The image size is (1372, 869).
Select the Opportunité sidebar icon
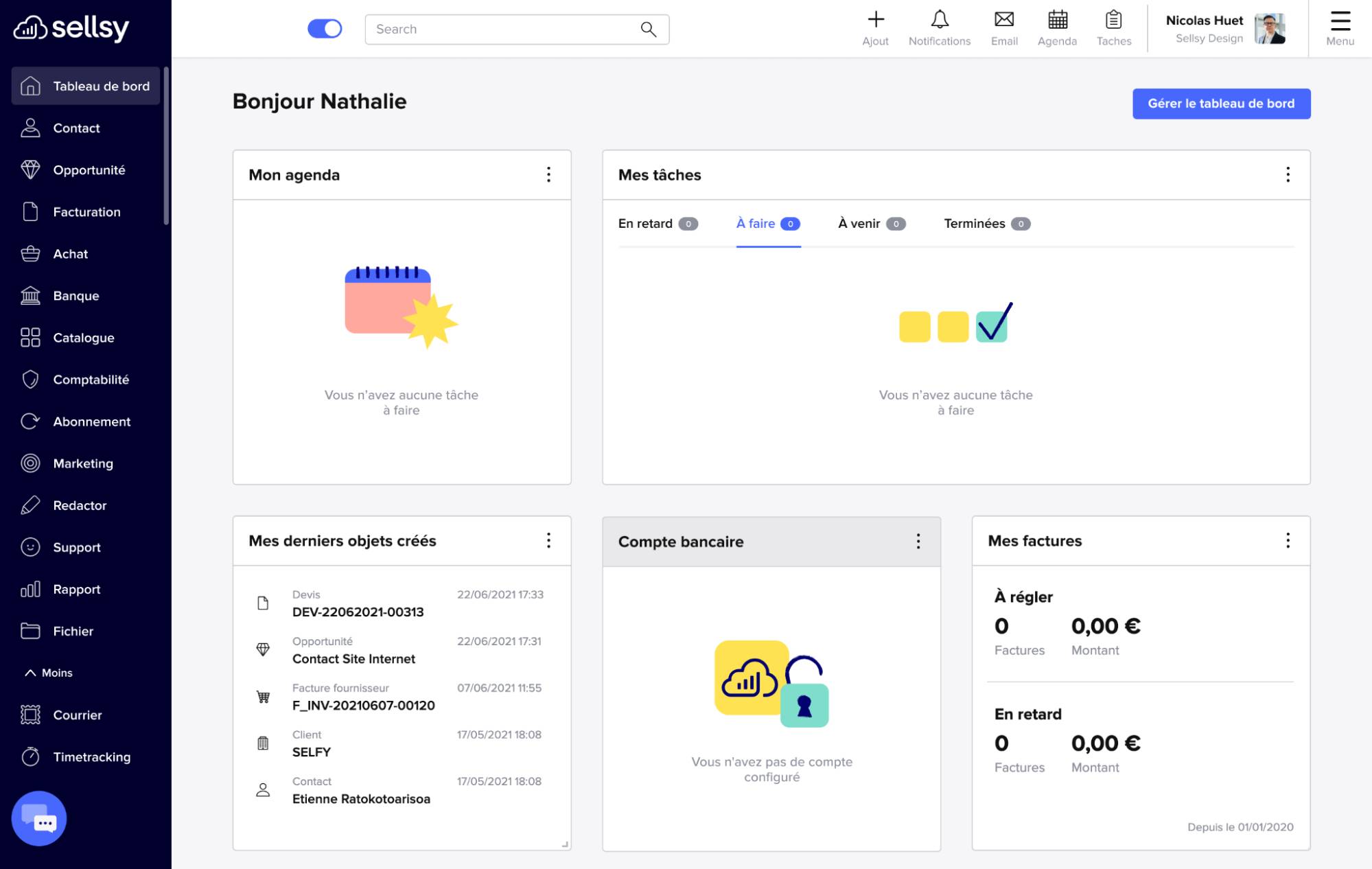click(x=89, y=170)
